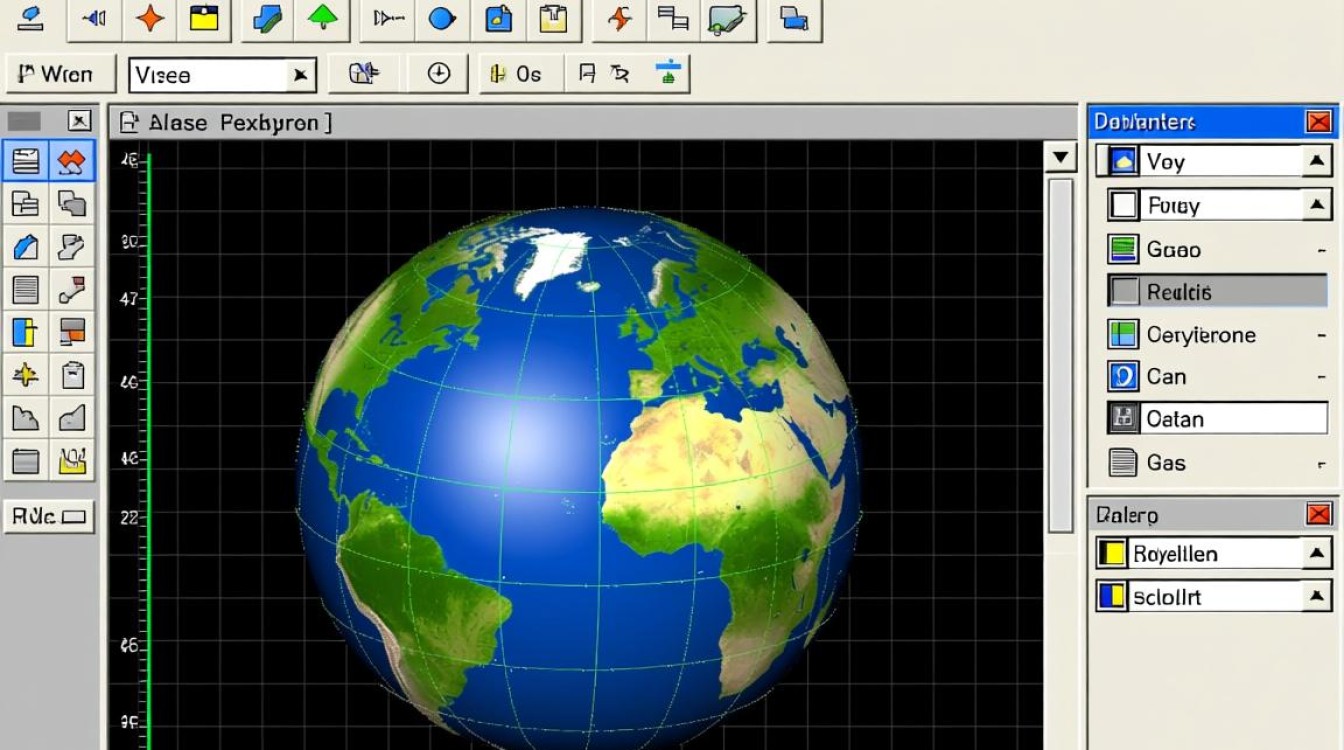Expand the Voy layer dropdown arrow
The image size is (1344, 750).
tap(1316, 161)
